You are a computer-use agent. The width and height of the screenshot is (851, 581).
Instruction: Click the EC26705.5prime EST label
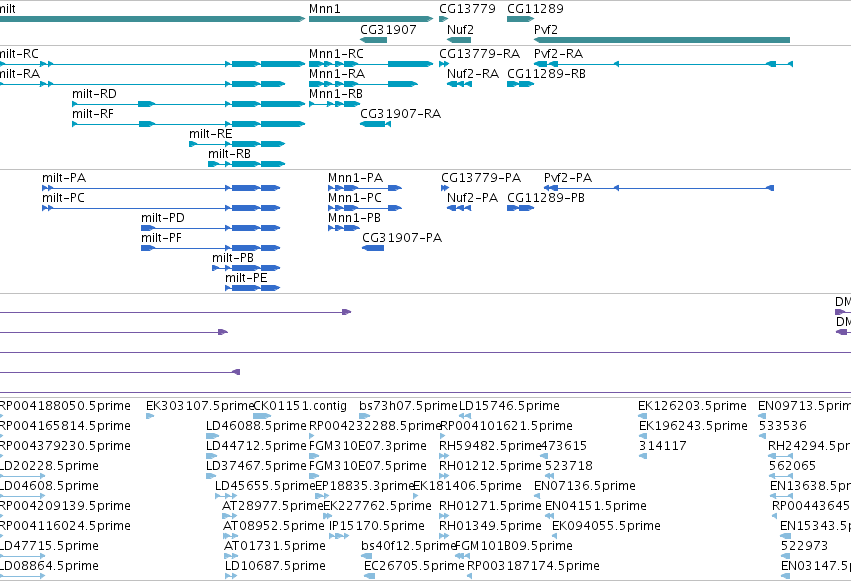coord(415,566)
